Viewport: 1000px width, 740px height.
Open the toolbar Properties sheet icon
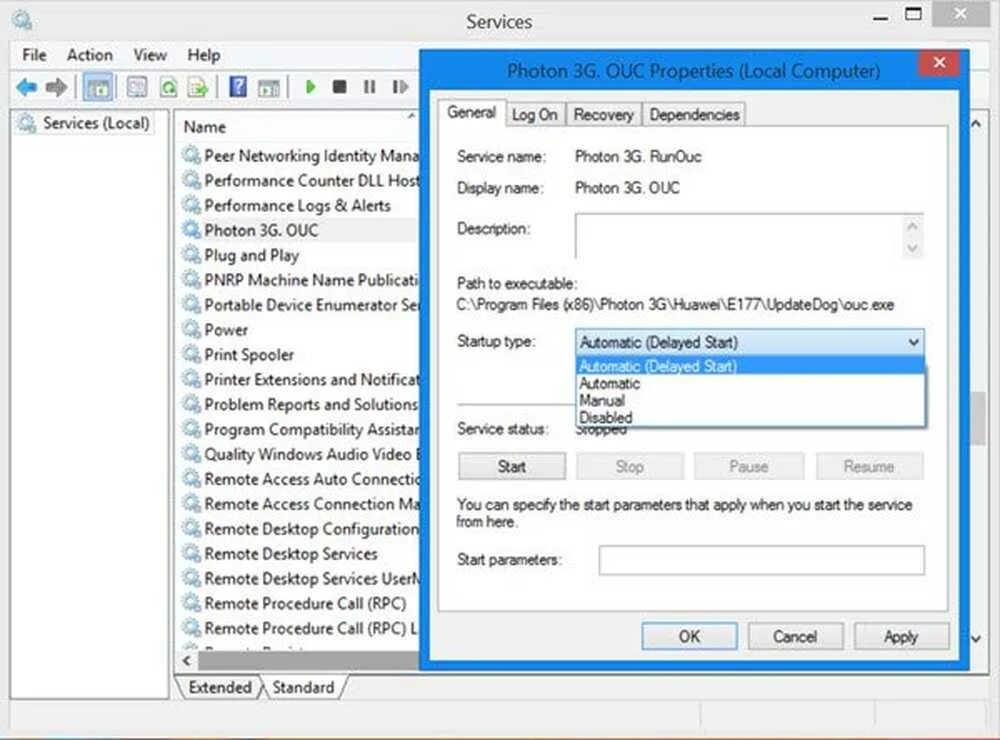click(136, 87)
